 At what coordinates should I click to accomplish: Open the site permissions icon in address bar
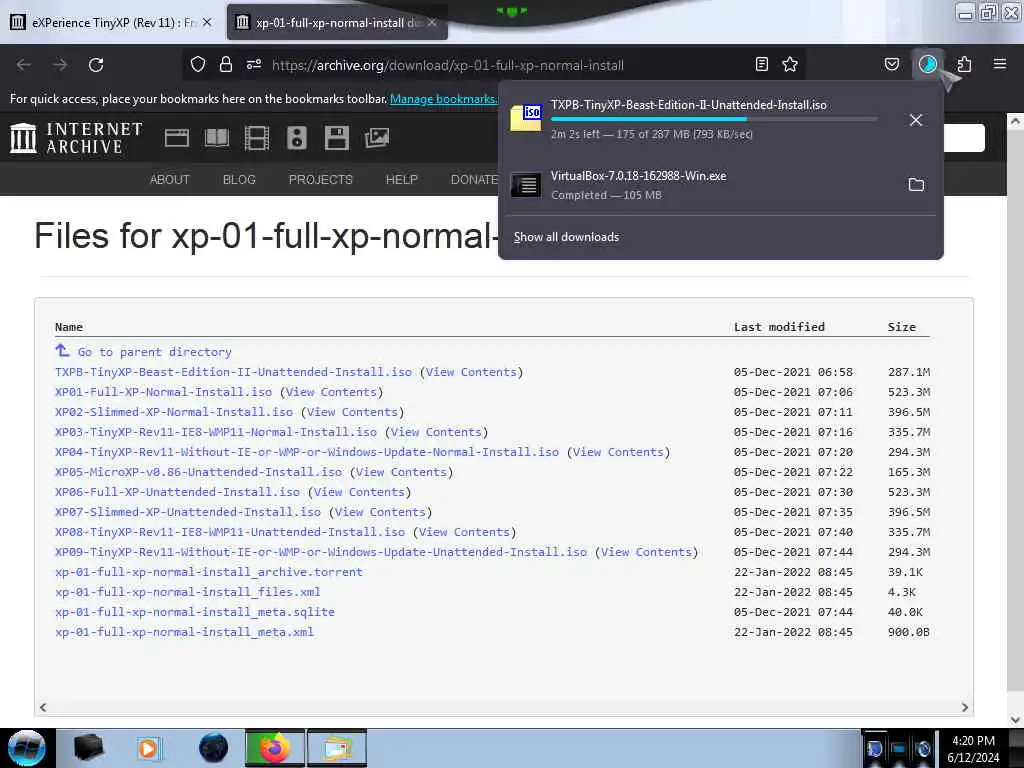(254, 65)
